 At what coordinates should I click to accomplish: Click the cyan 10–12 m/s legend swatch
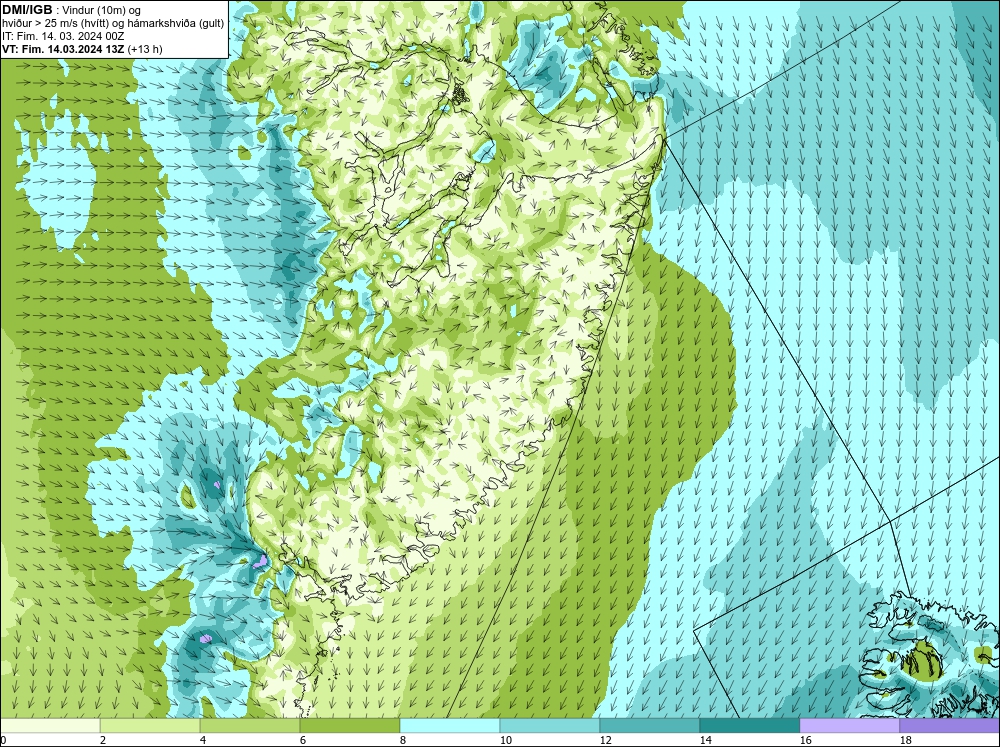coord(550,725)
